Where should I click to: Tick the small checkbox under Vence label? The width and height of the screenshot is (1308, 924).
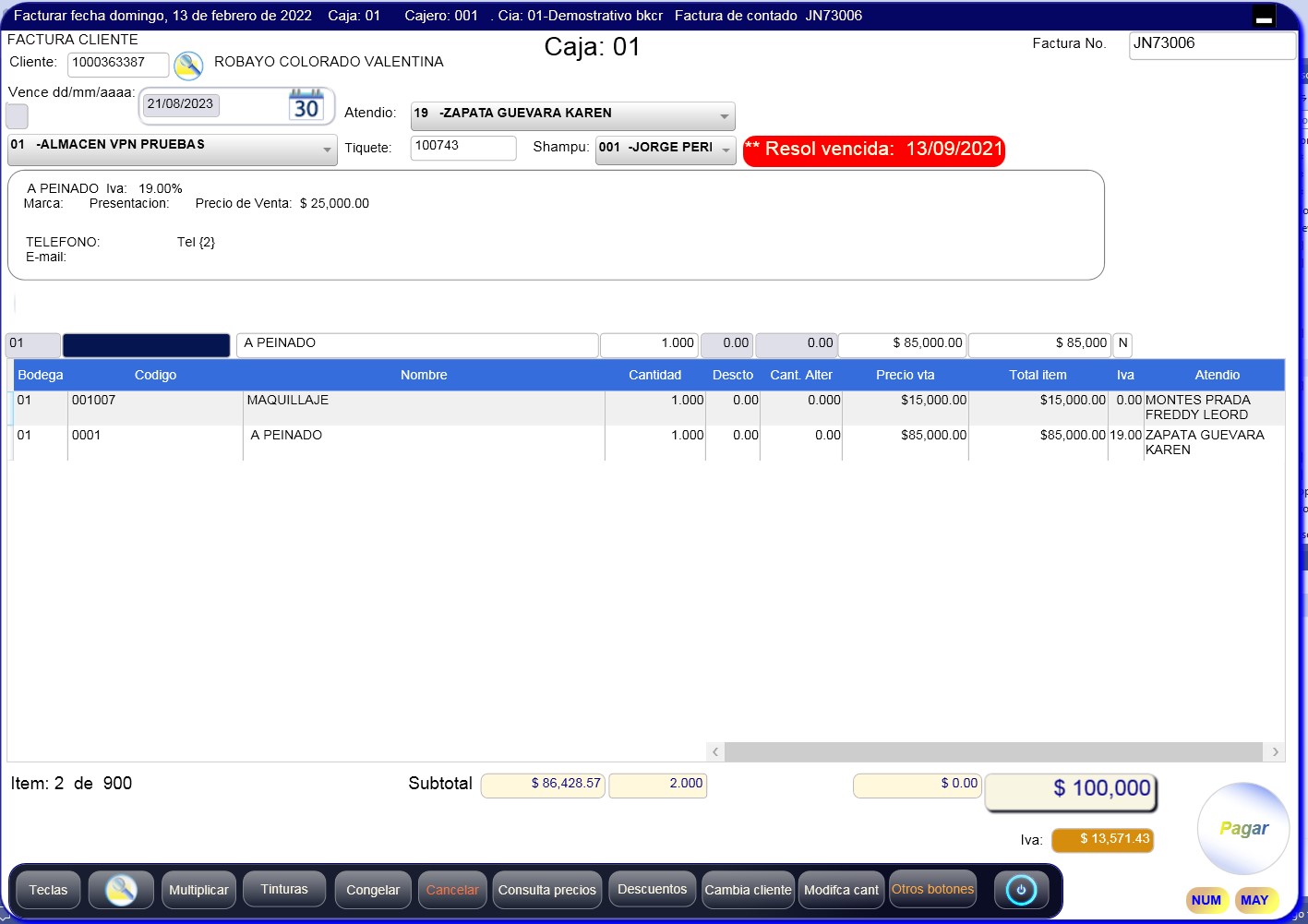pos(17,116)
